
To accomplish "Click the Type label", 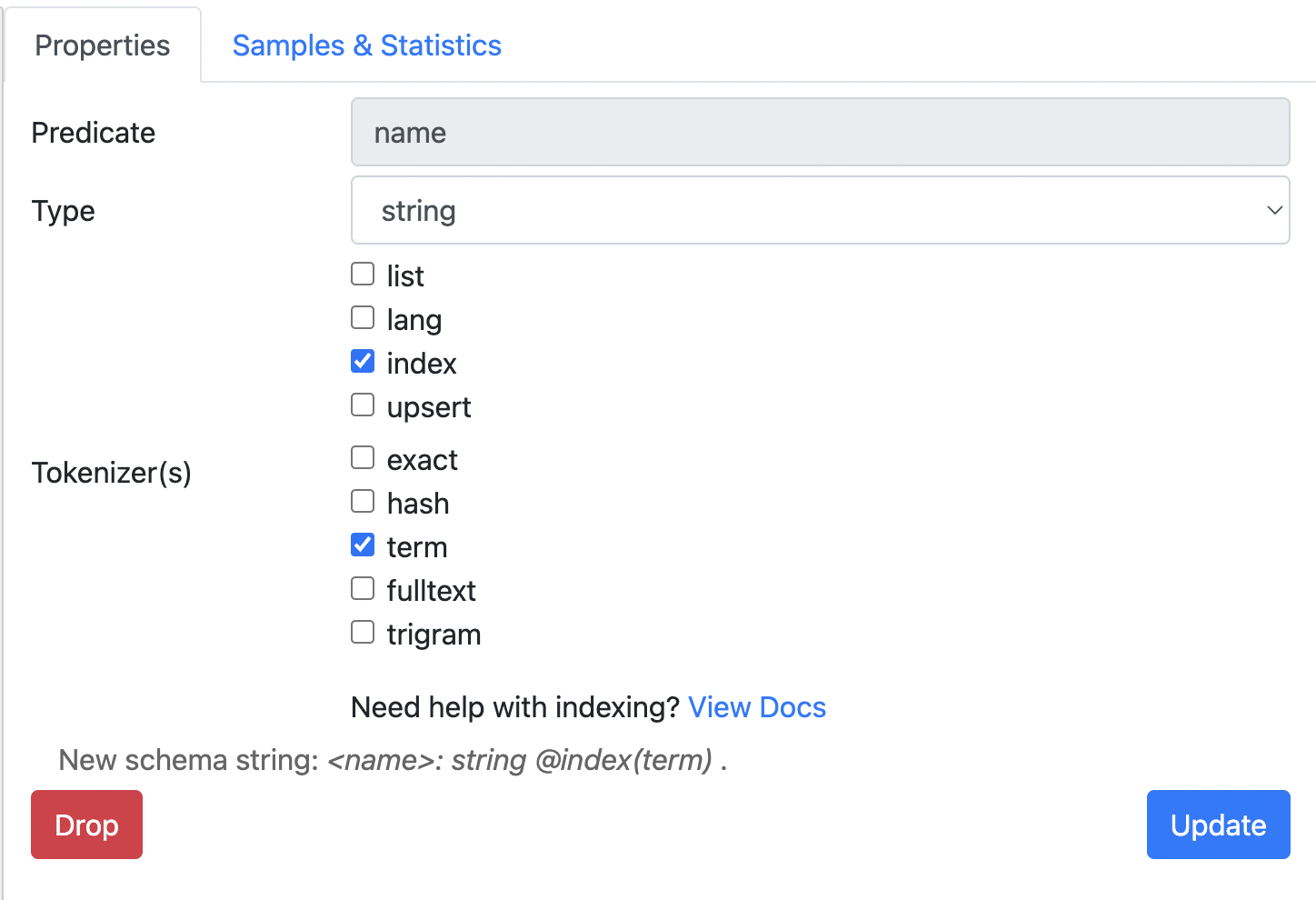I will (x=63, y=211).
